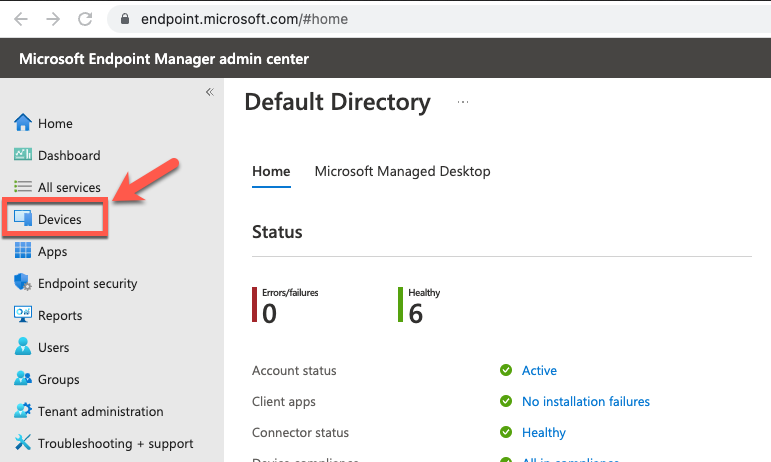Image resolution: width=771 pixels, height=462 pixels.
Task: Collapse the sidebar with double chevron
Action: (209, 92)
